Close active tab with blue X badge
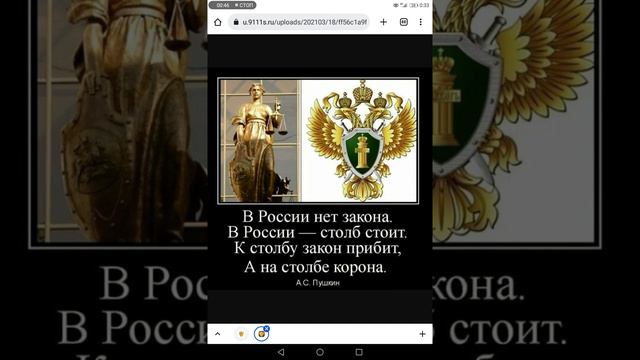 coord(267,329)
